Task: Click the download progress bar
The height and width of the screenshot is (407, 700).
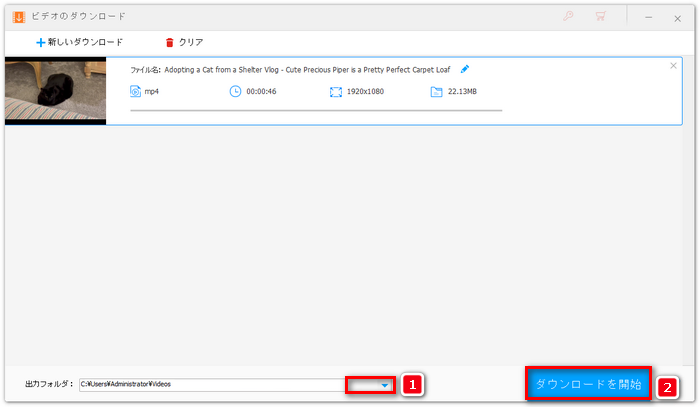Action: [x=315, y=111]
